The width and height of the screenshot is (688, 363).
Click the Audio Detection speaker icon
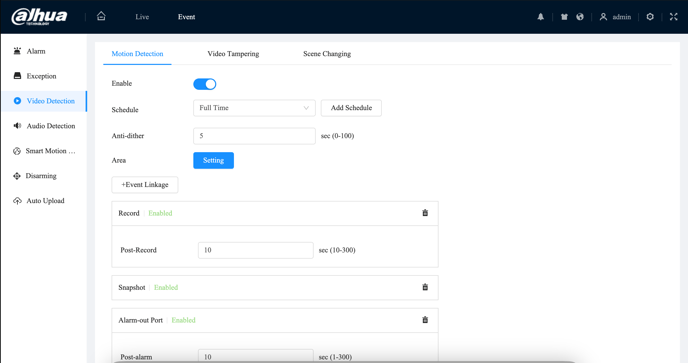(17, 126)
